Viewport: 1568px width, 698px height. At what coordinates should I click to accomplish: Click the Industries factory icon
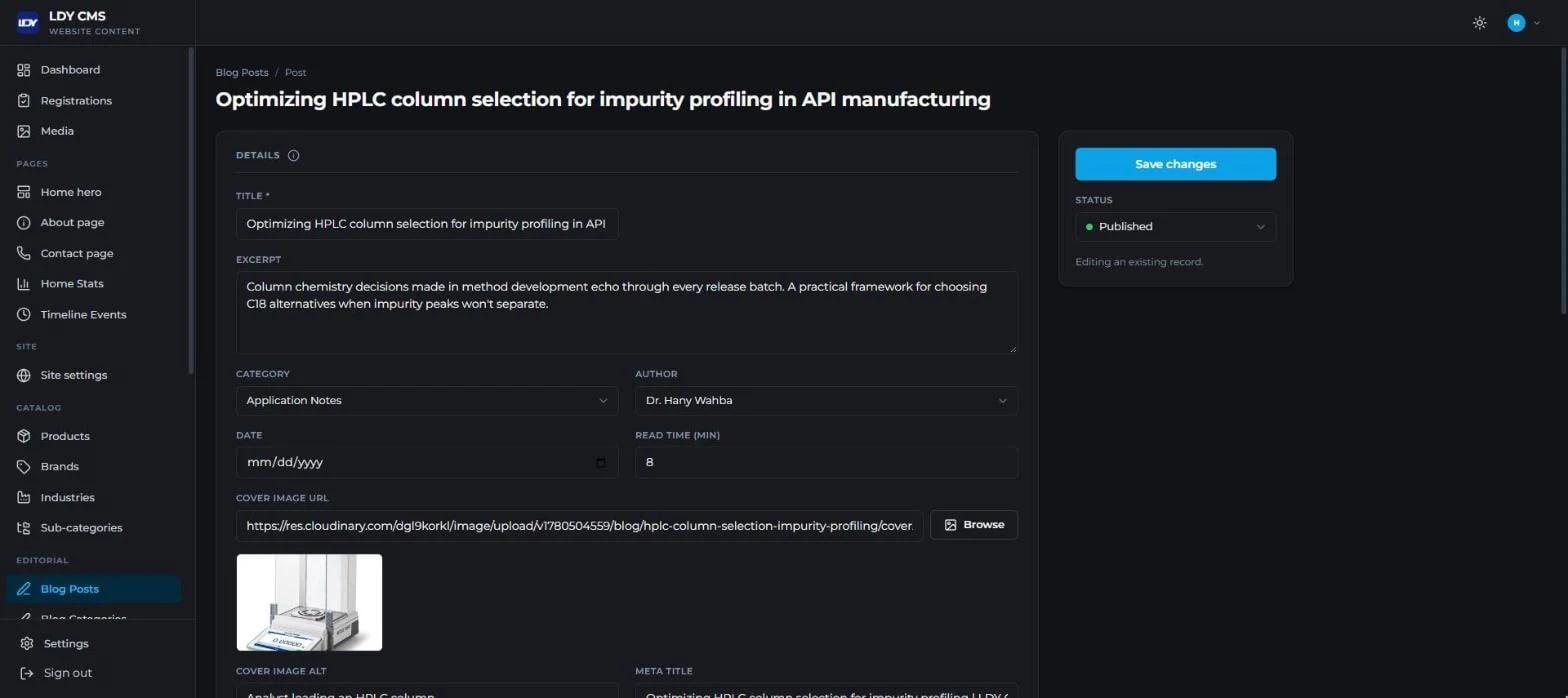[x=24, y=498]
